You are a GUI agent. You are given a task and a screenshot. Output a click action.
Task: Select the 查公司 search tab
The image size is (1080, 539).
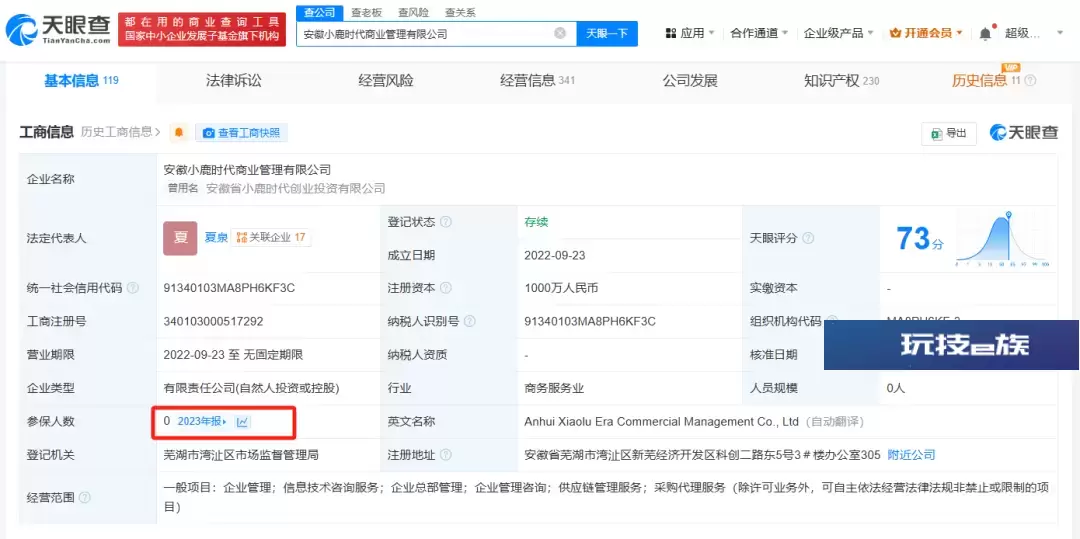coord(320,12)
